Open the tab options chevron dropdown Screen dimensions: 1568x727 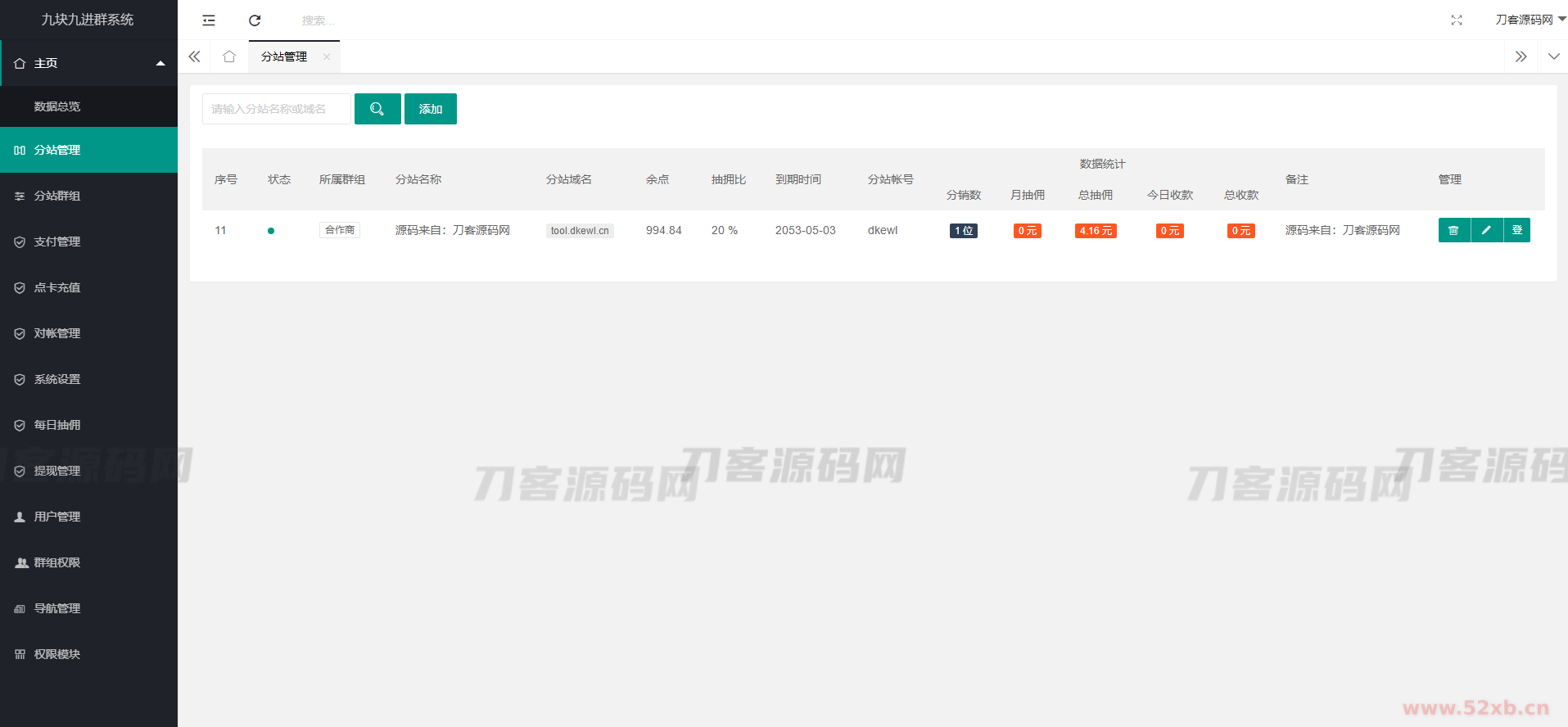(1553, 56)
